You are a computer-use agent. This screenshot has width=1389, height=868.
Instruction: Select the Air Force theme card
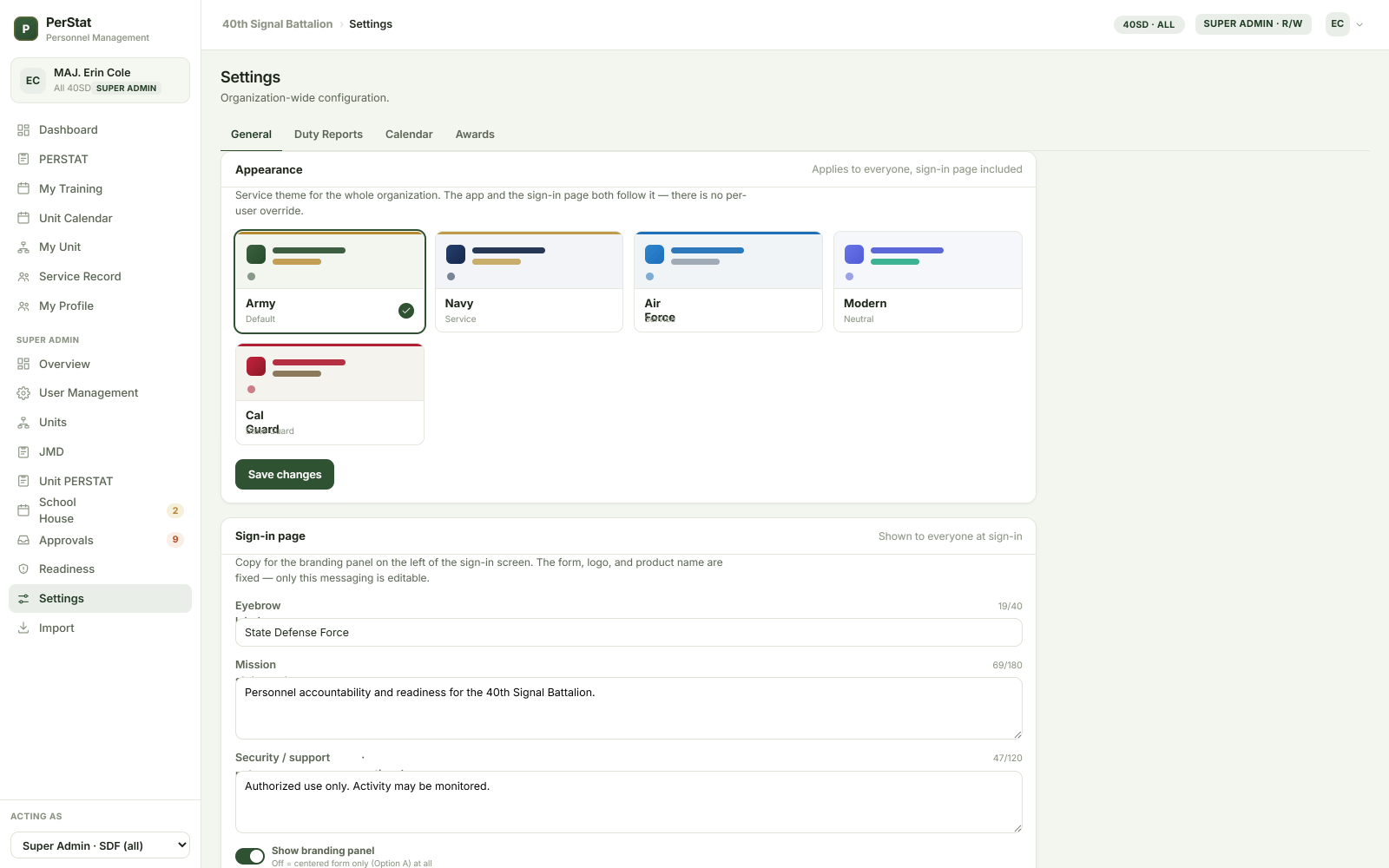point(728,281)
